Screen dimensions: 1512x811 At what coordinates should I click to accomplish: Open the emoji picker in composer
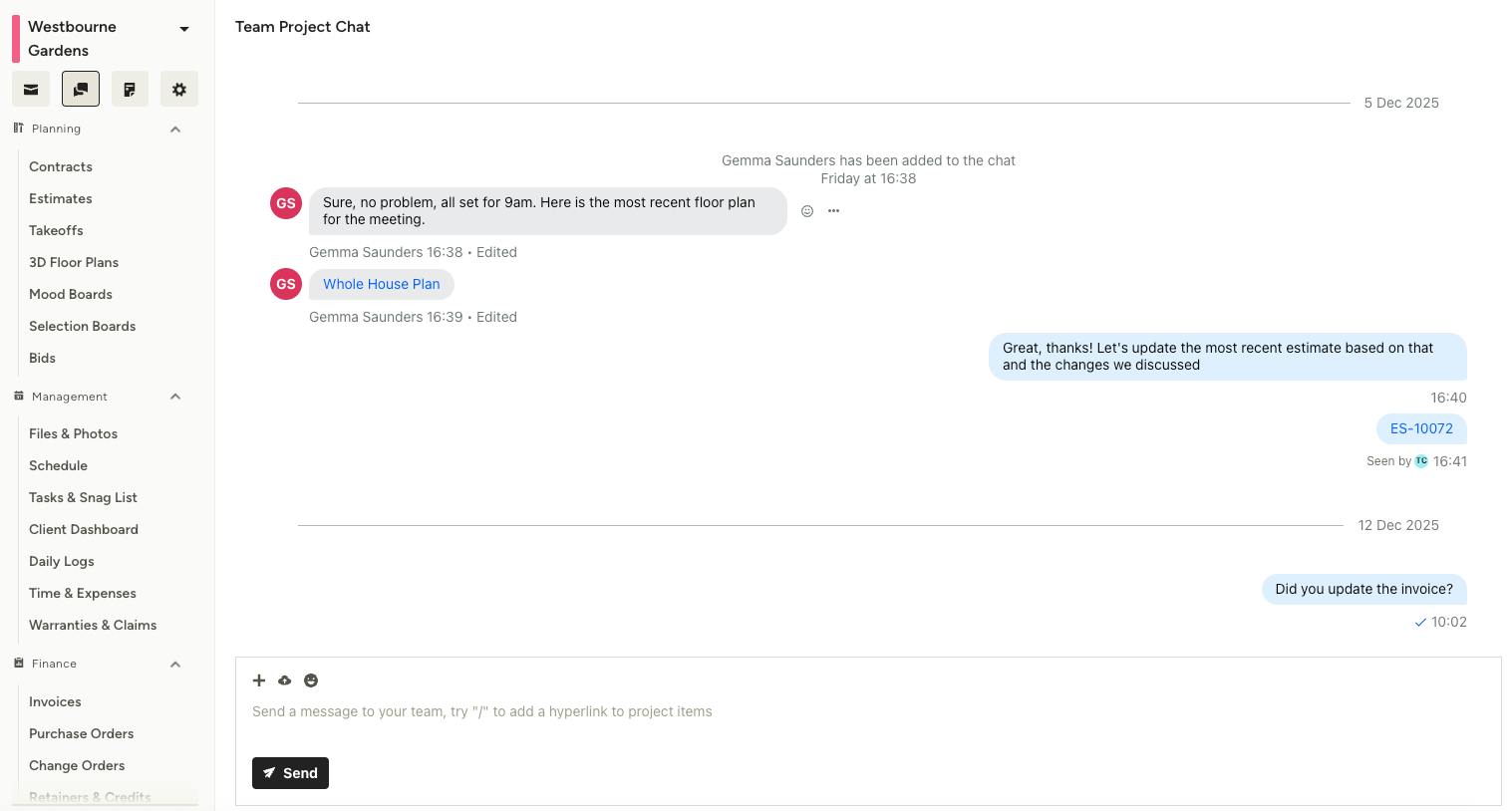[x=311, y=680]
